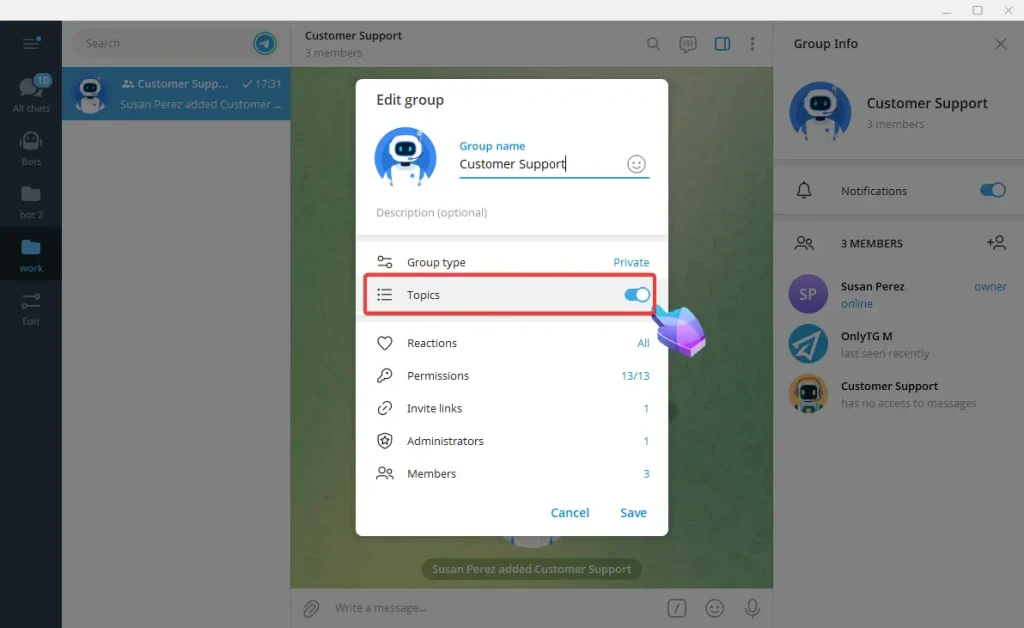This screenshot has height=628, width=1024.
Task: Open three-dot more options menu
Action: point(752,44)
